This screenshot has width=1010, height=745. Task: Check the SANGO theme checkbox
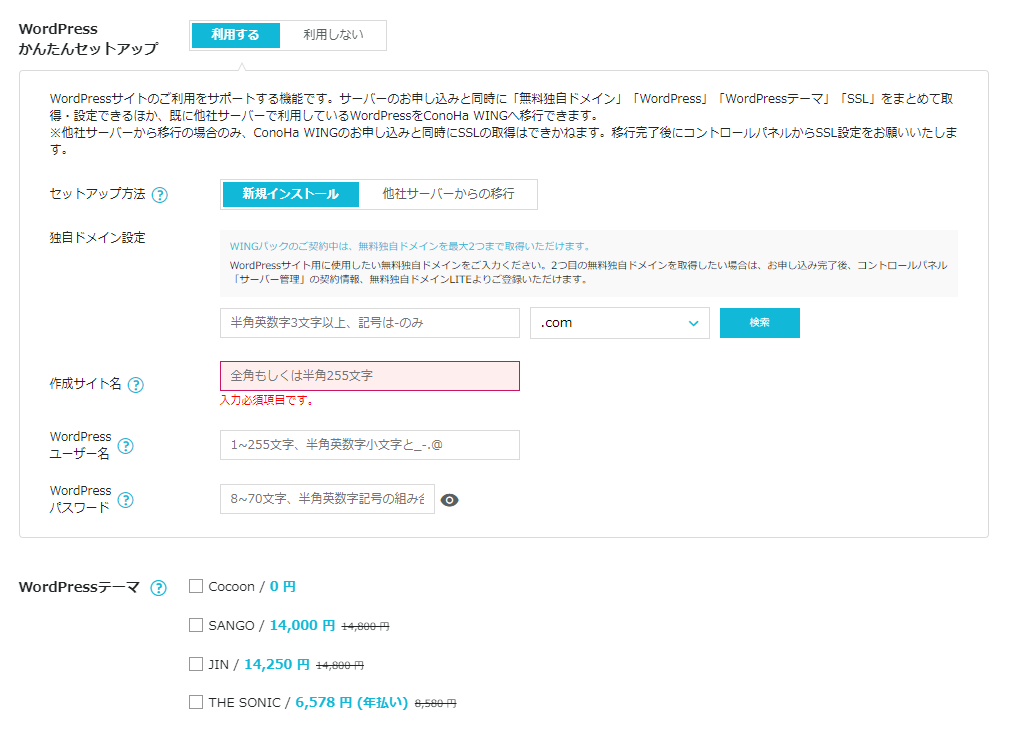[x=196, y=625]
